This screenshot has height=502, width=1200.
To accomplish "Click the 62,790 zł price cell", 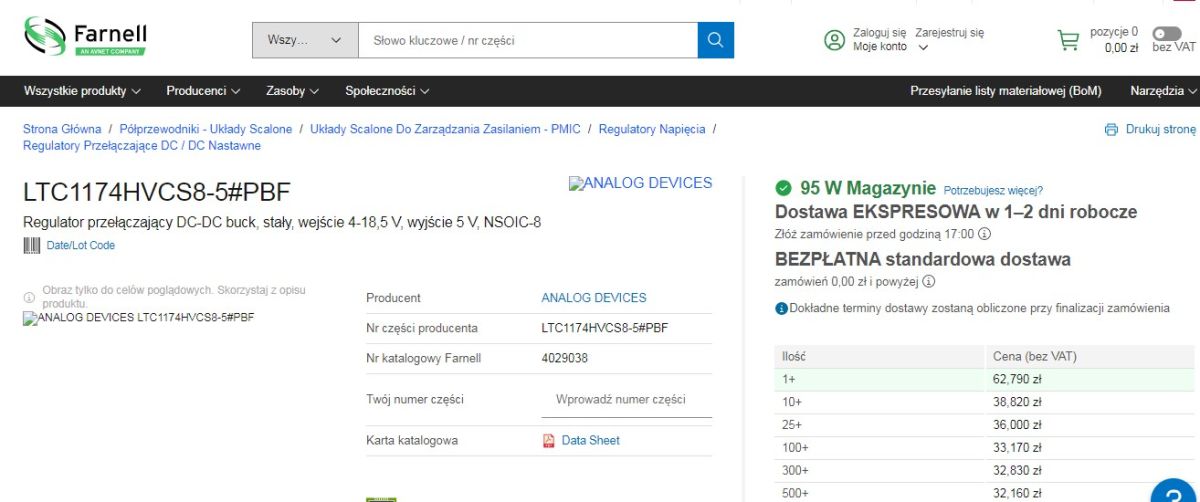I will [1017, 379].
